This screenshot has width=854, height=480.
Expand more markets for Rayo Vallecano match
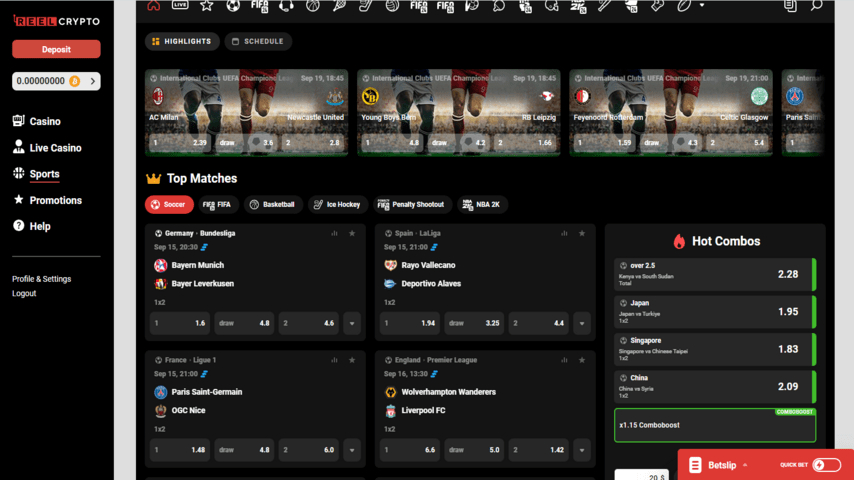(582, 323)
